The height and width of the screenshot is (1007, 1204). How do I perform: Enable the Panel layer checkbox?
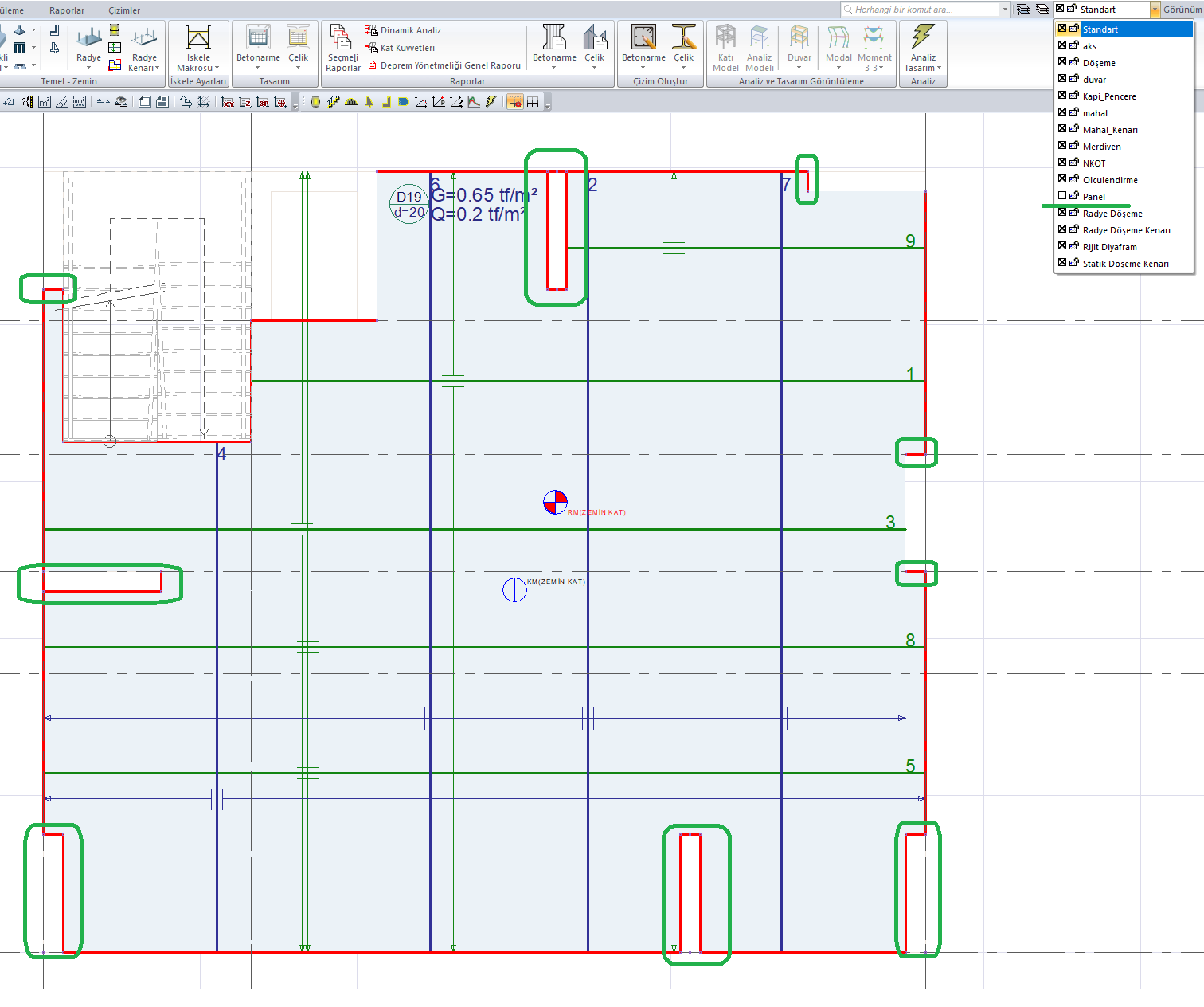tap(1062, 196)
